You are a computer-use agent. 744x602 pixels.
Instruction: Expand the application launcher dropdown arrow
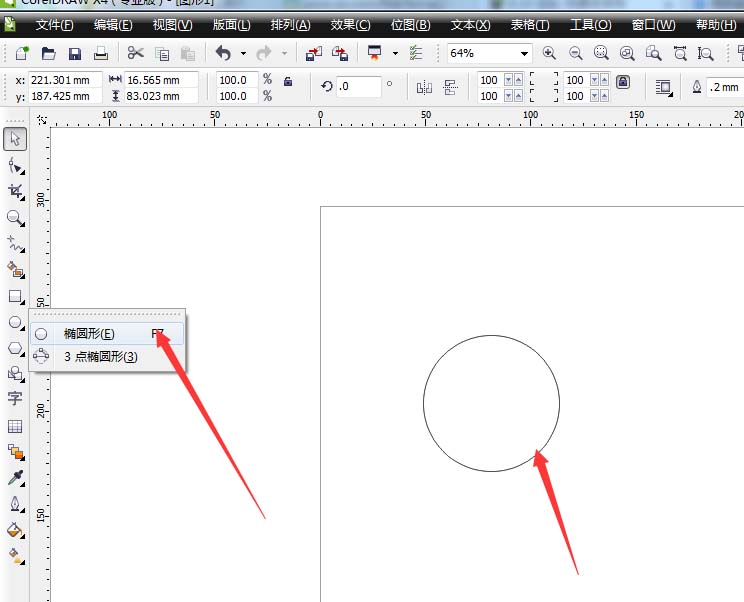coord(395,53)
